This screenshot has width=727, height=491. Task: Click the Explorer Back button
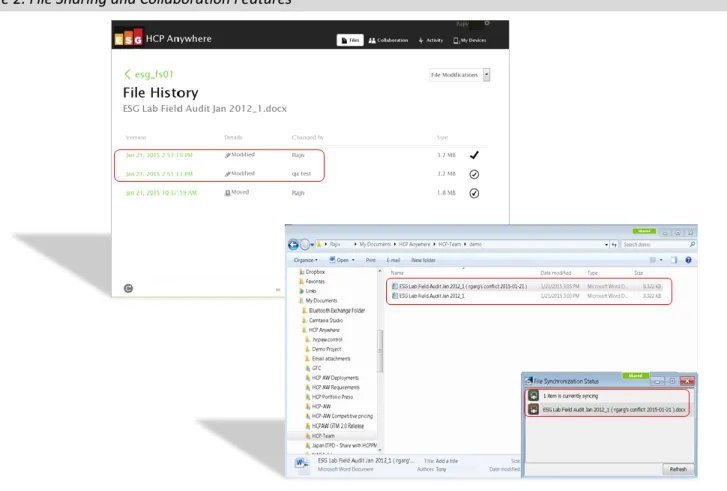coord(293,244)
